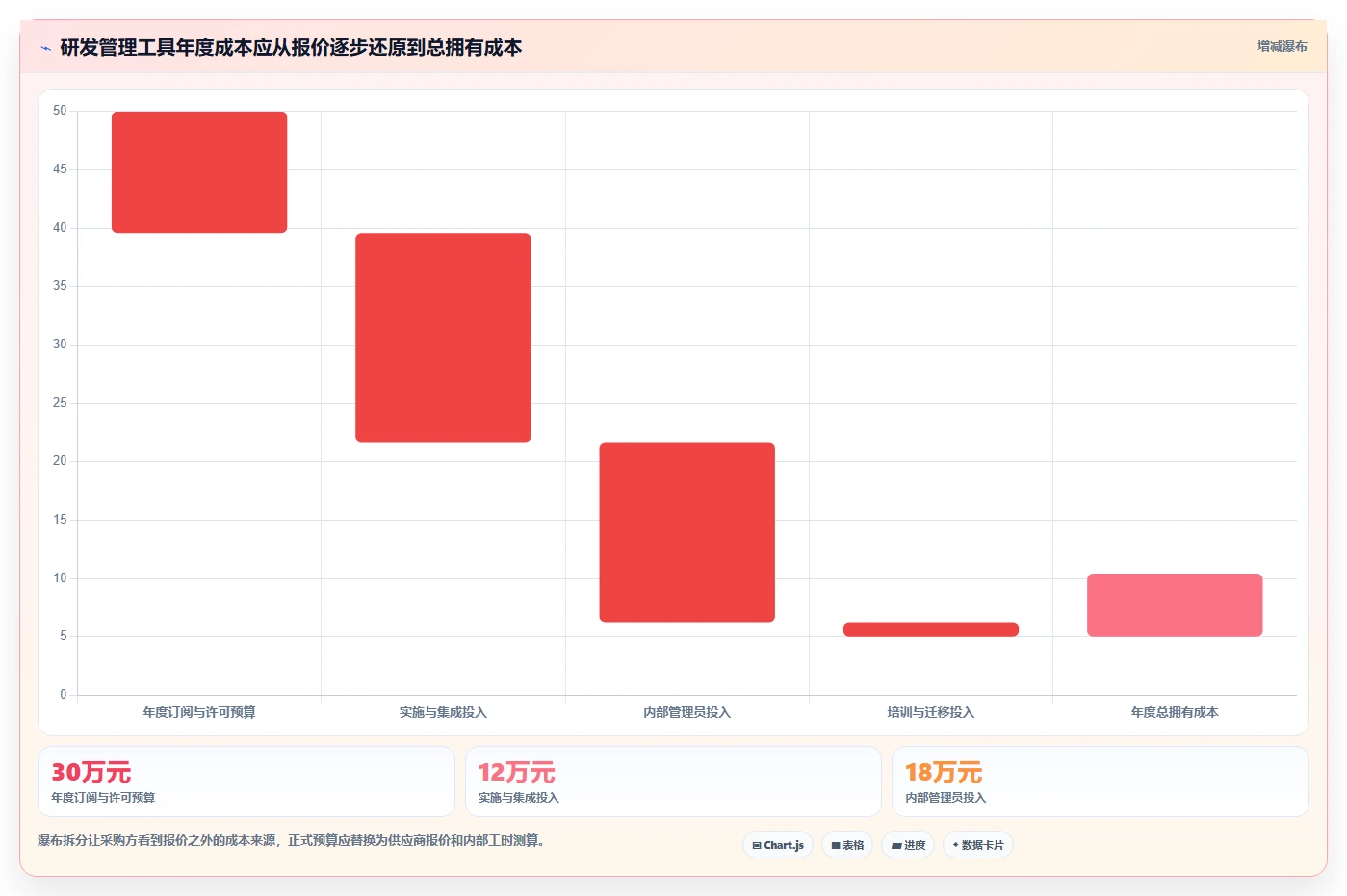Screen dimensions: 1347x896
Task: Click the 年度总拥有成本 x-axis label
Action: pyautogui.click(x=1175, y=712)
